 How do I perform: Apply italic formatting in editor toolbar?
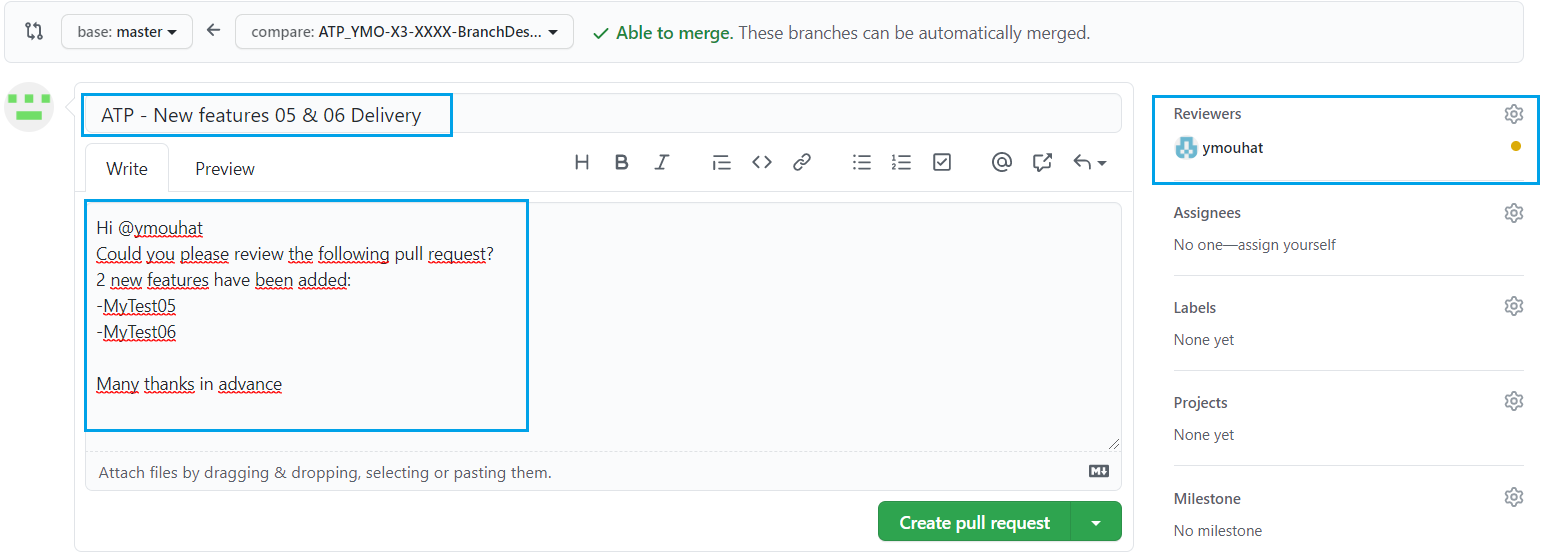pos(661,162)
